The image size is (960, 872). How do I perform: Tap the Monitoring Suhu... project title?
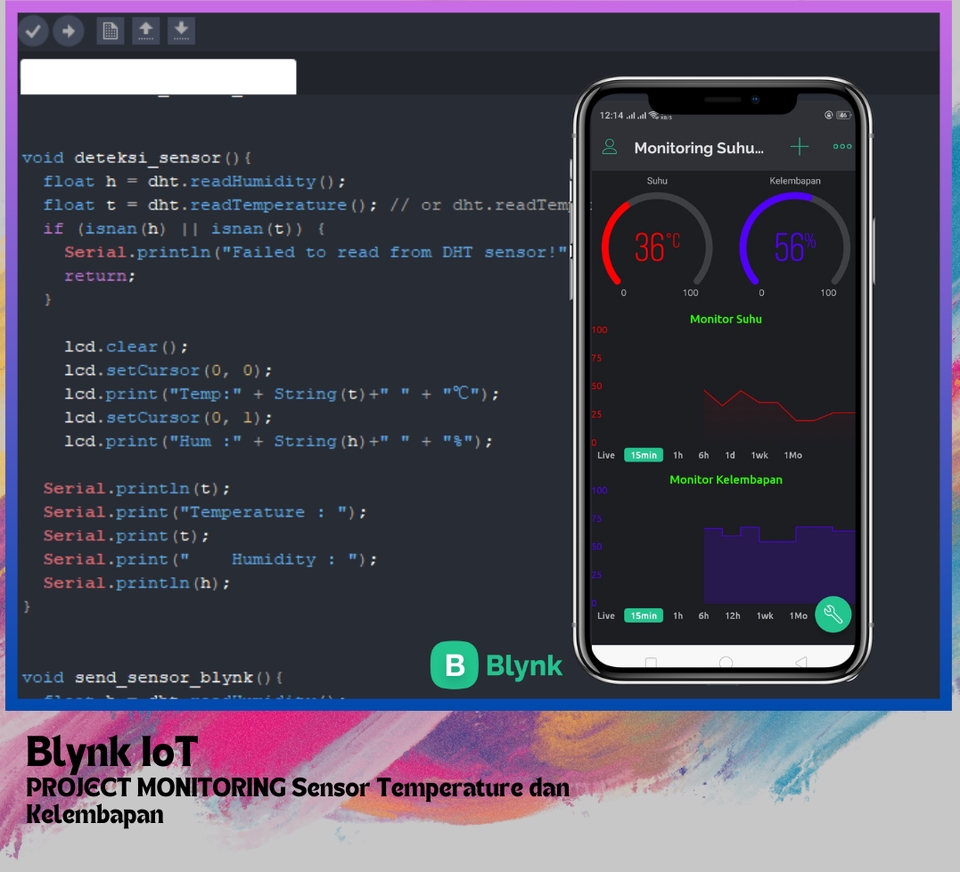[699, 148]
